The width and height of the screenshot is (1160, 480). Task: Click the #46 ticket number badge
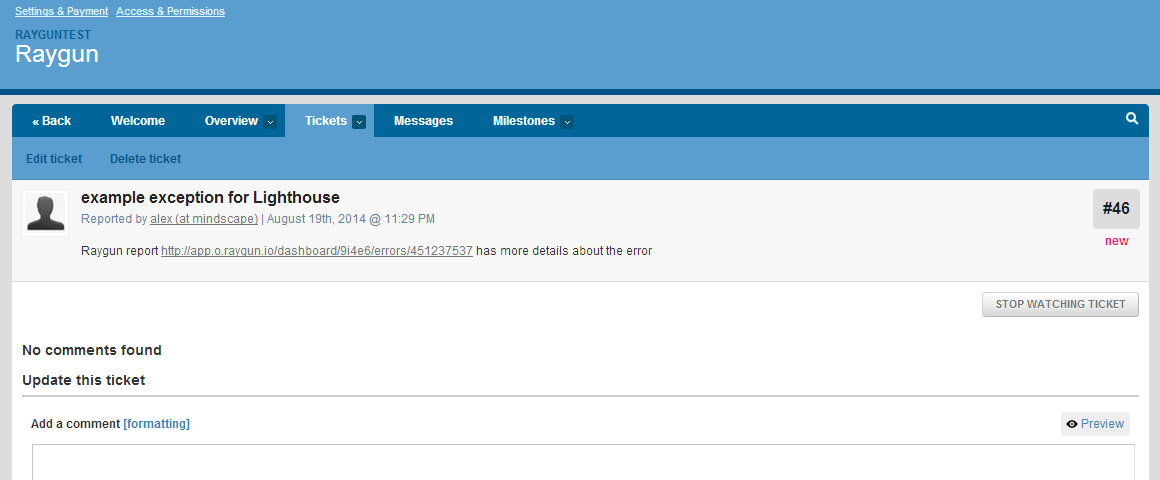1116,209
